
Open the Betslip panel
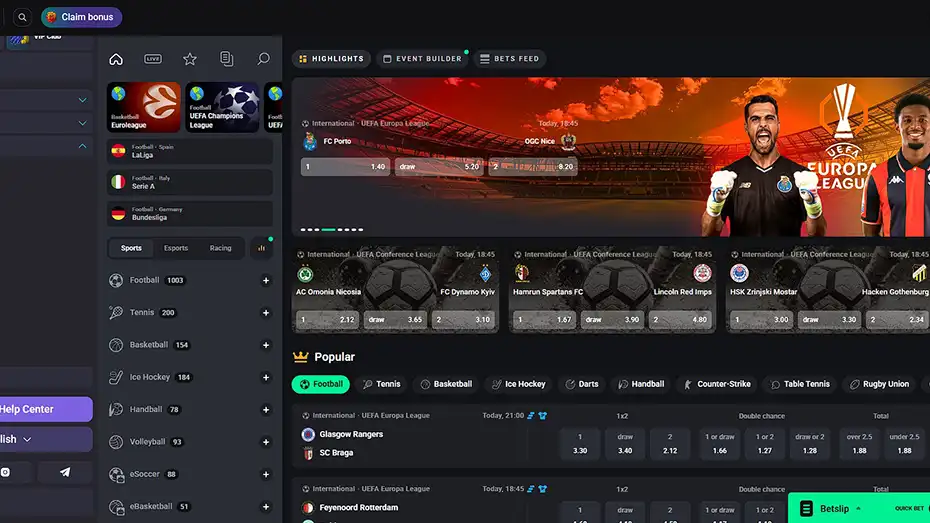pos(859,508)
